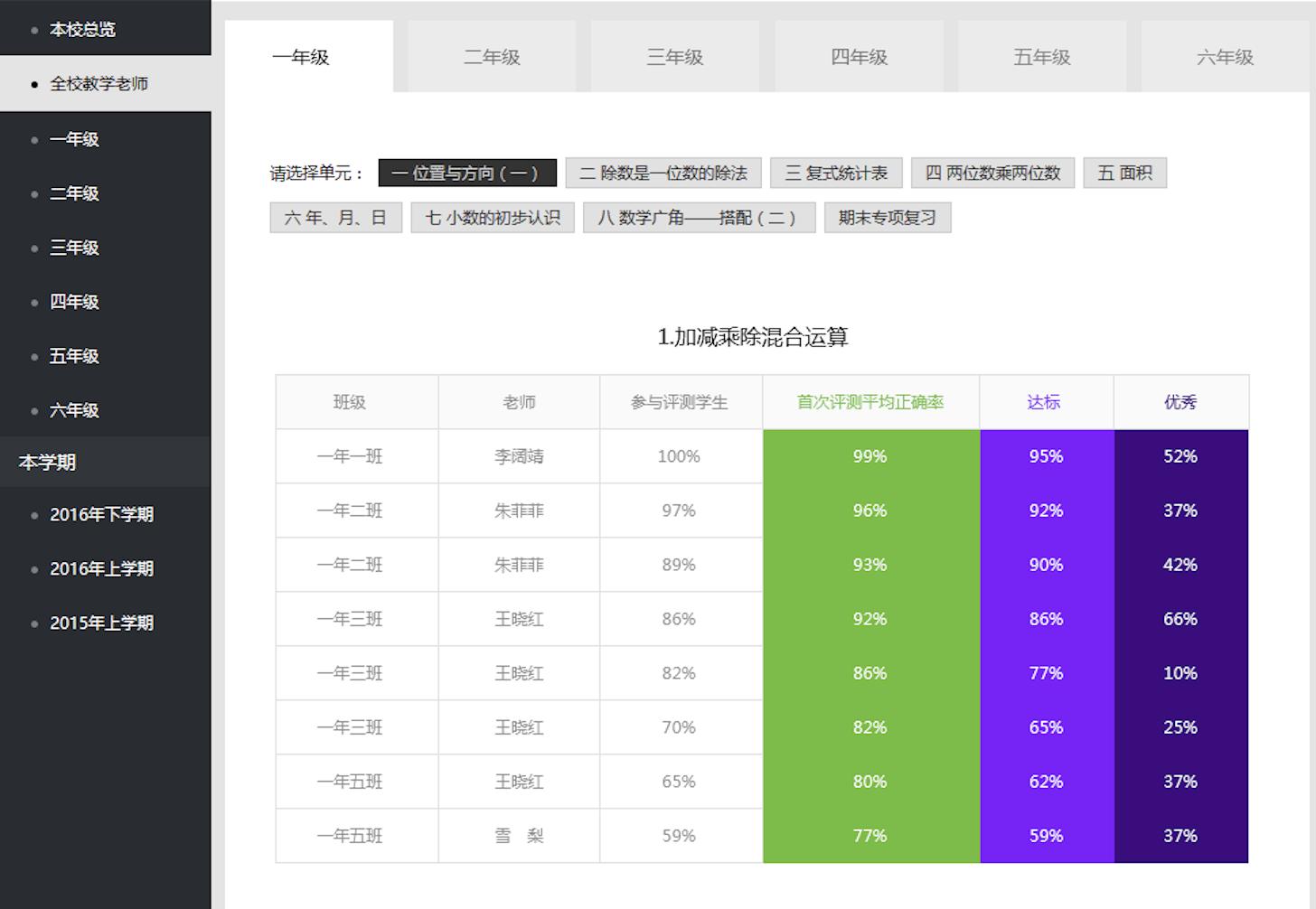The image size is (1316, 909).
Task: Select the 2016年下学期 semester
Action: coord(101,515)
